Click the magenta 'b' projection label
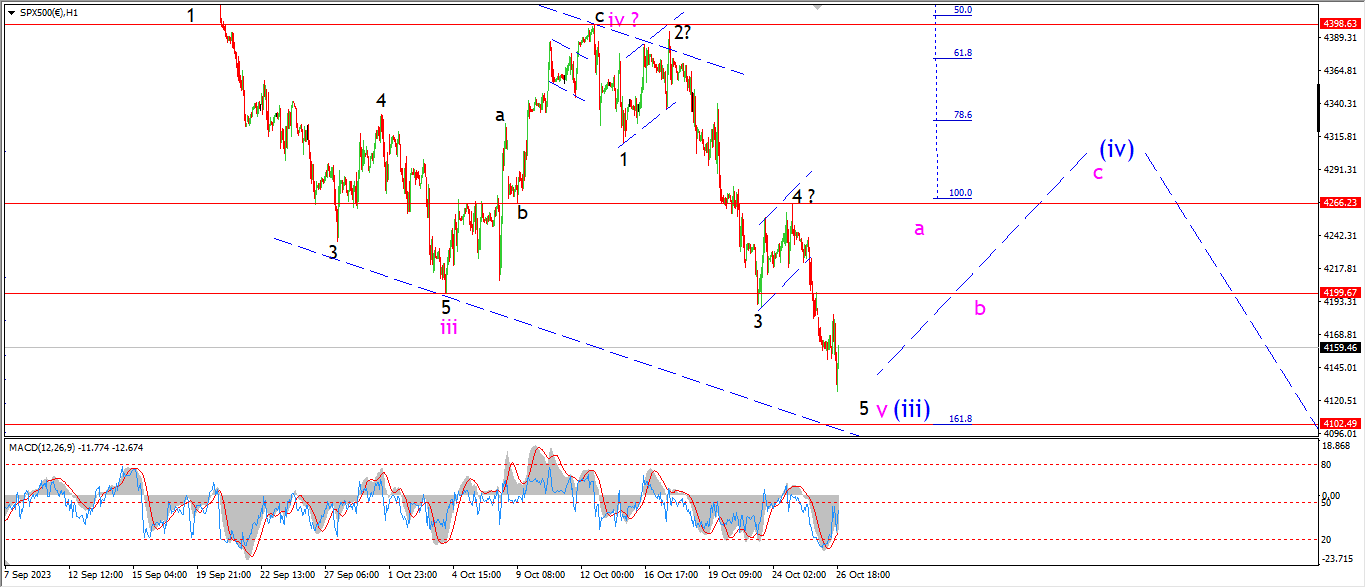 tap(980, 308)
